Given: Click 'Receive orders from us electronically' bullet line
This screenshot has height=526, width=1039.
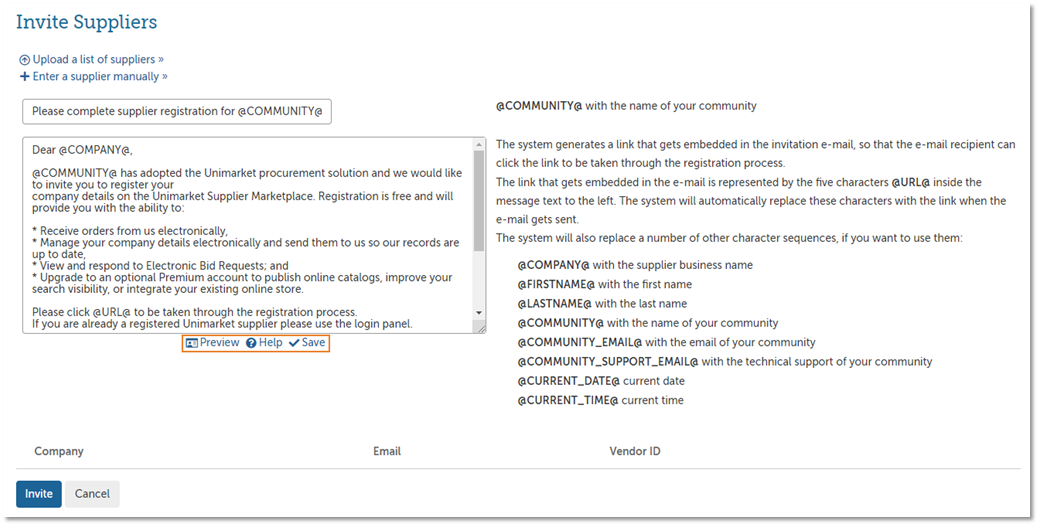Looking at the screenshot, I should coord(130,231).
